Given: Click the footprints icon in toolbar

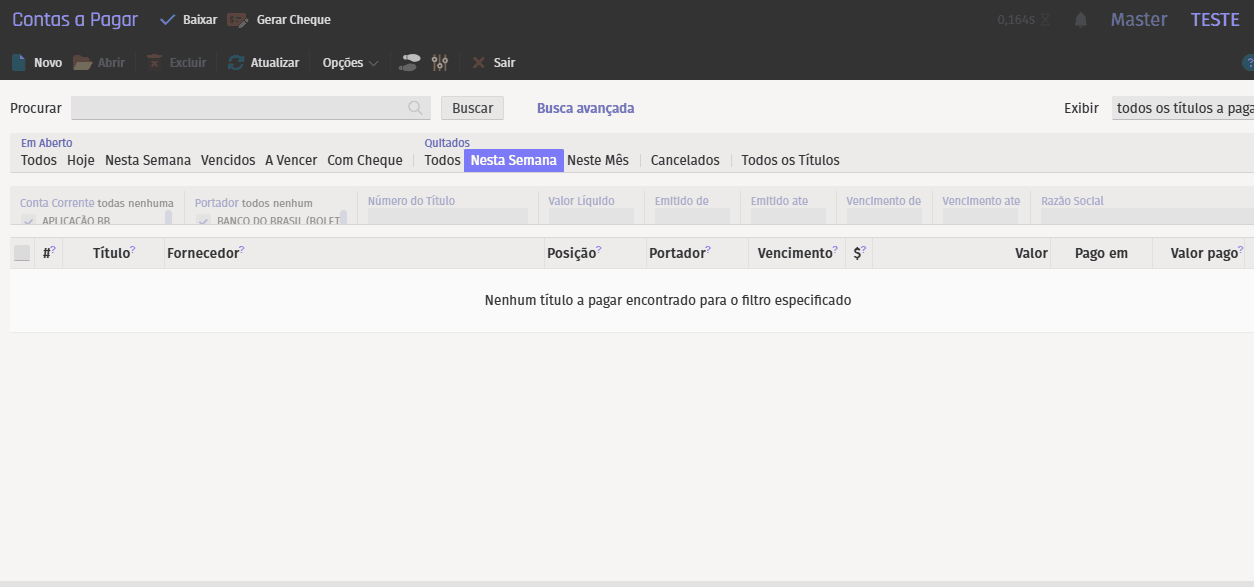Looking at the screenshot, I should click(x=410, y=63).
